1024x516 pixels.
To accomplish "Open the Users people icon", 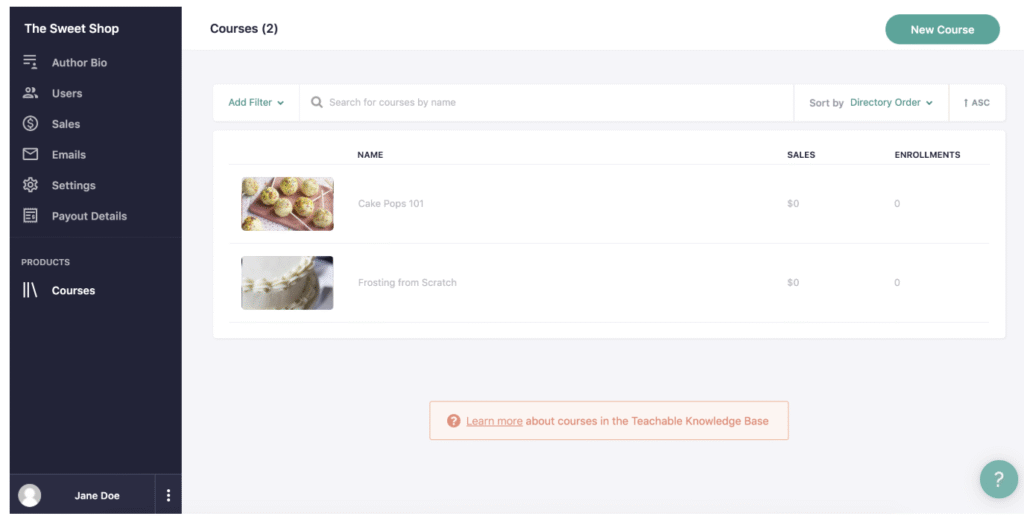I will click(30, 93).
